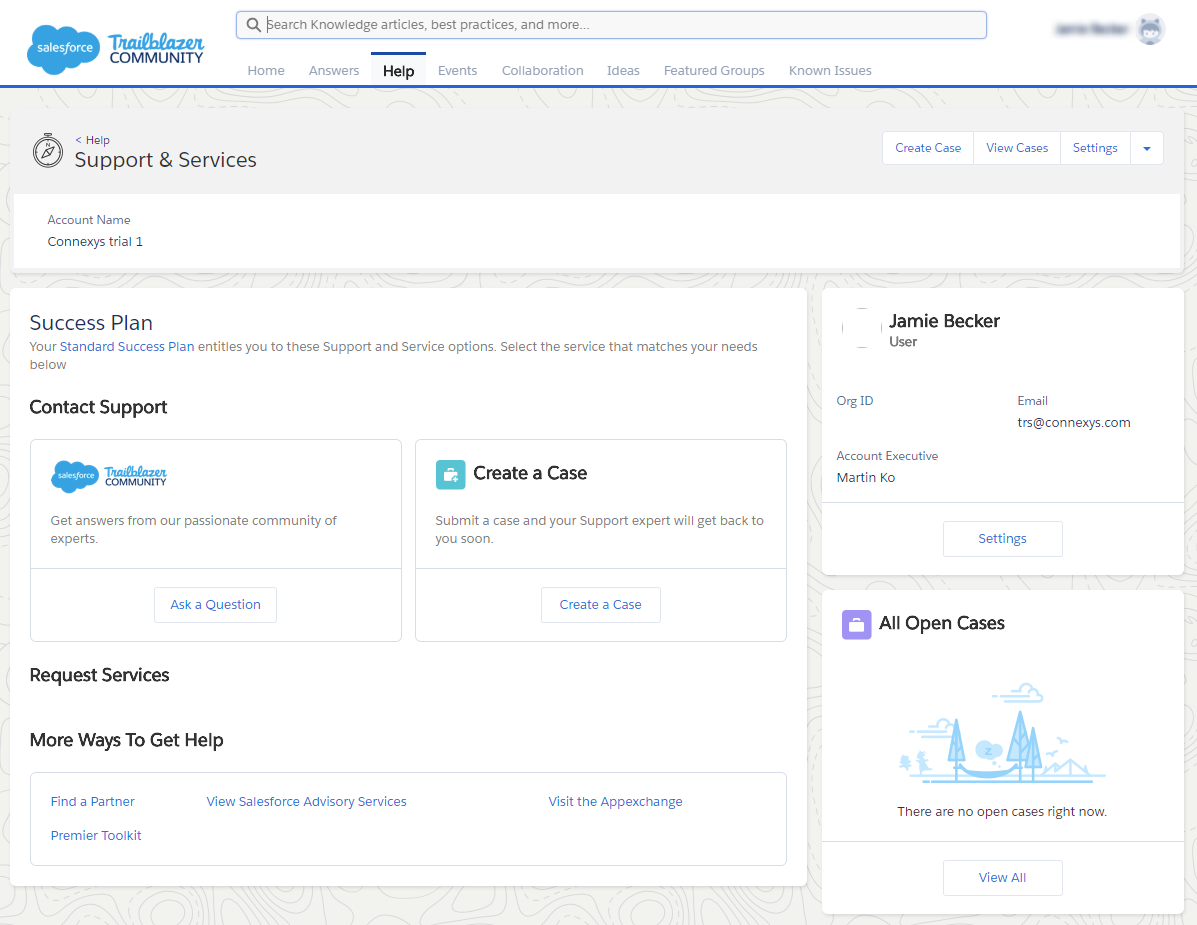
Task: Open the user avatar in top right
Action: 1150,30
